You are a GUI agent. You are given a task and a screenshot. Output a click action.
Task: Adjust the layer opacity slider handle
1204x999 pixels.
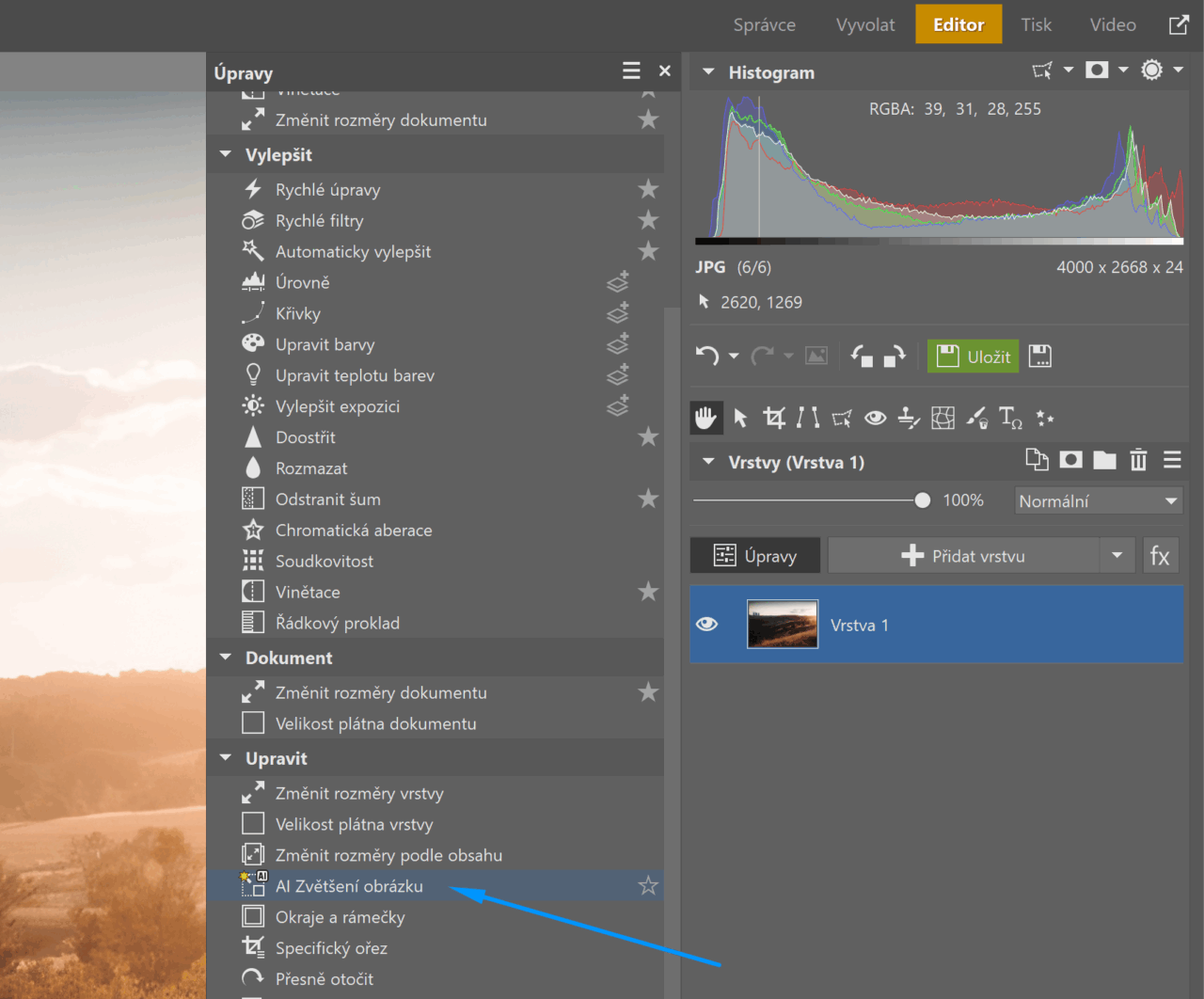[923, 500]
